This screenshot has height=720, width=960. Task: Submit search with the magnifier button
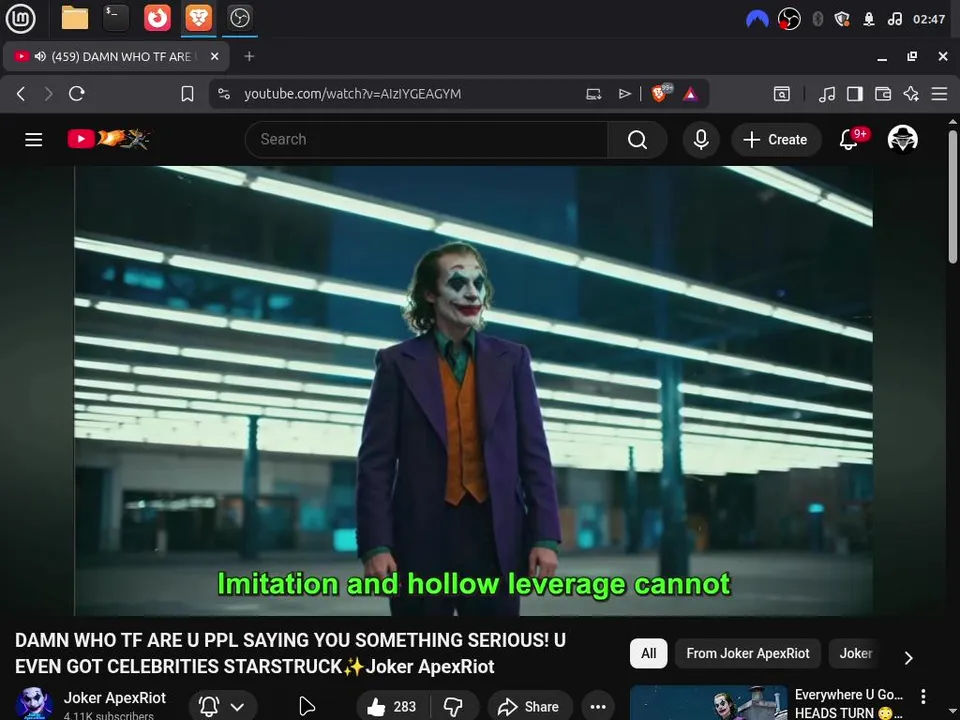tap(637, 140)
